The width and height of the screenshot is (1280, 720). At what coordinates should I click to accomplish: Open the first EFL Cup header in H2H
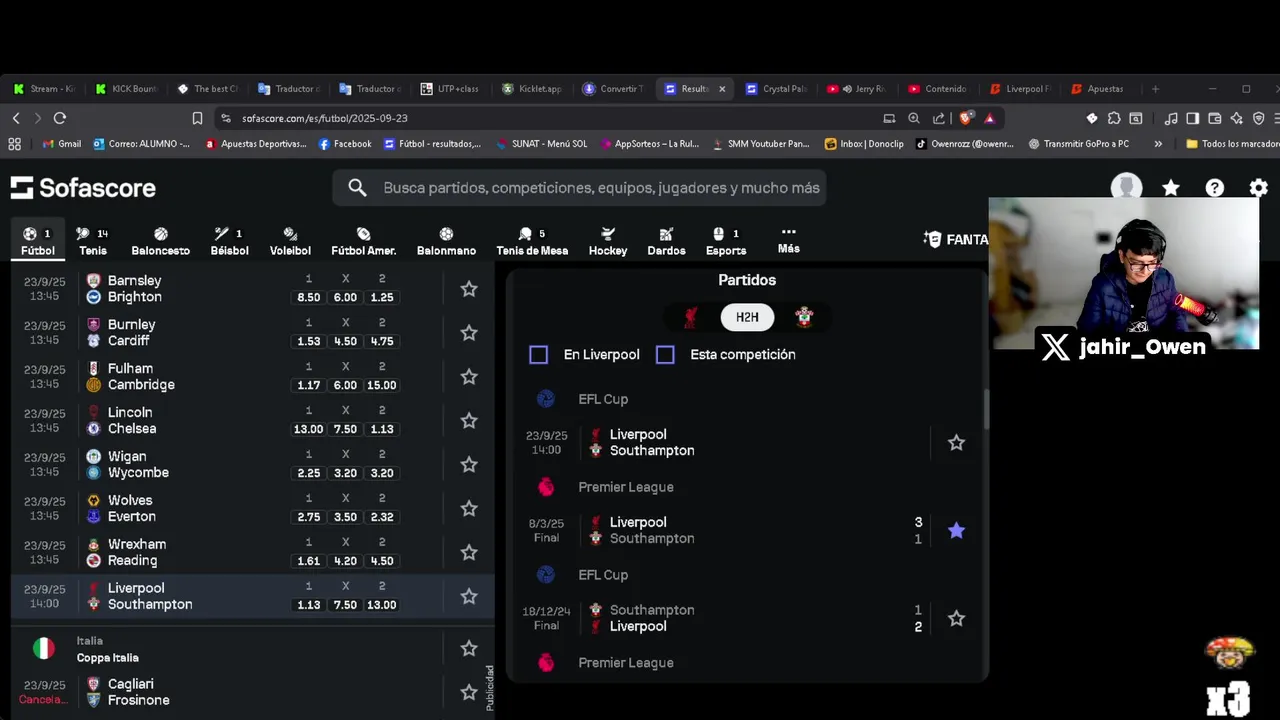[x=603, y=399]
